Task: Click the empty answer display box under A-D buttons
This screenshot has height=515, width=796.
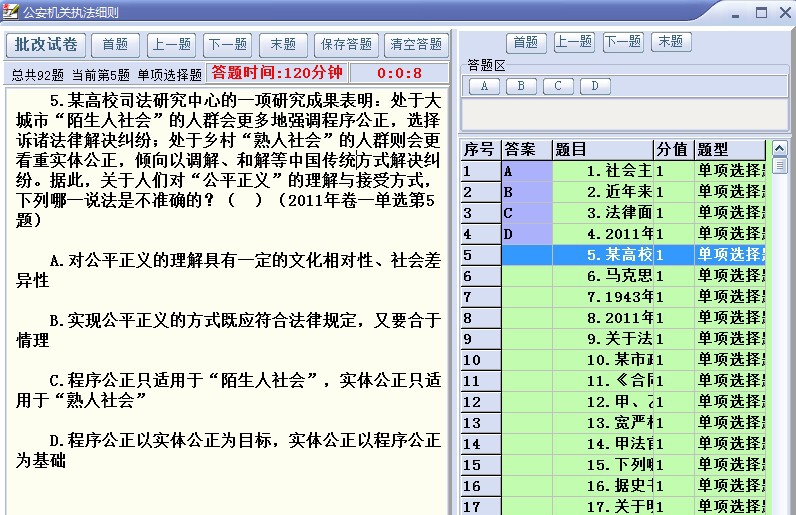Action: point(624,114)
